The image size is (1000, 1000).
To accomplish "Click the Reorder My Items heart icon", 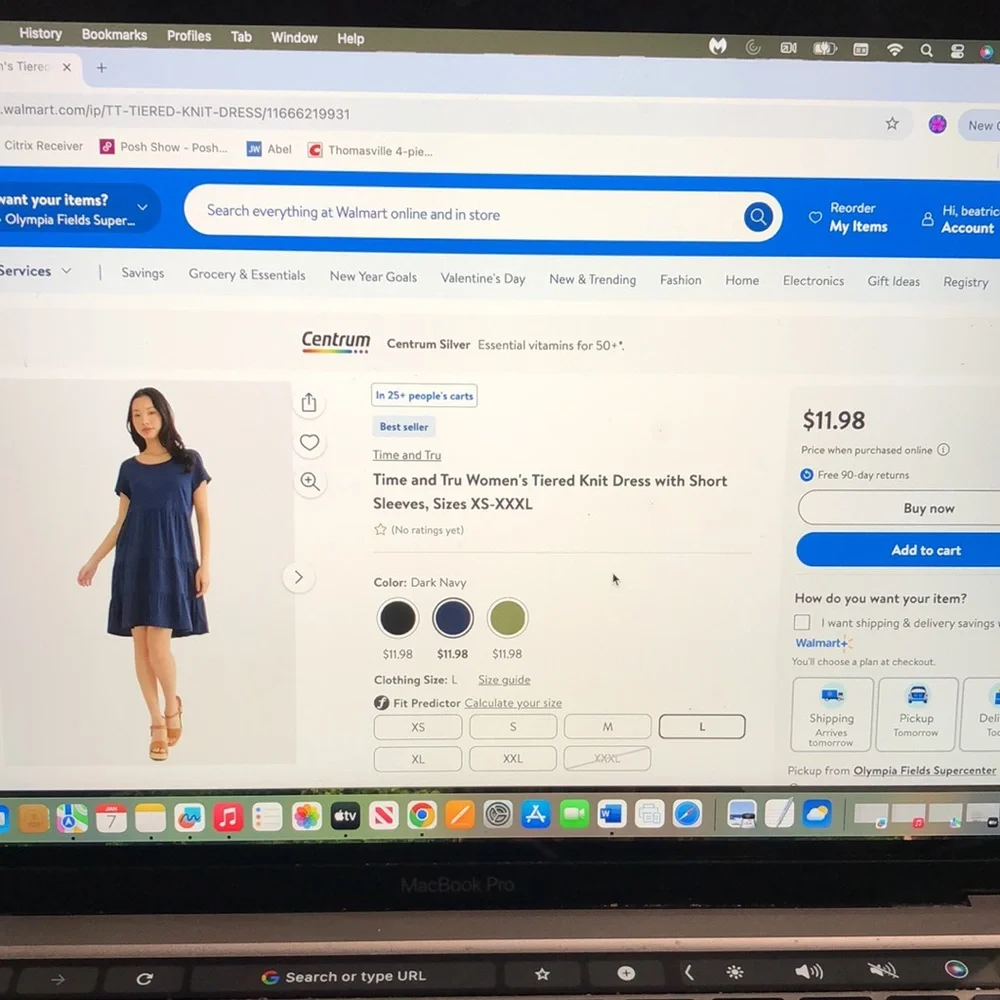I will click(x=815, y=217).
